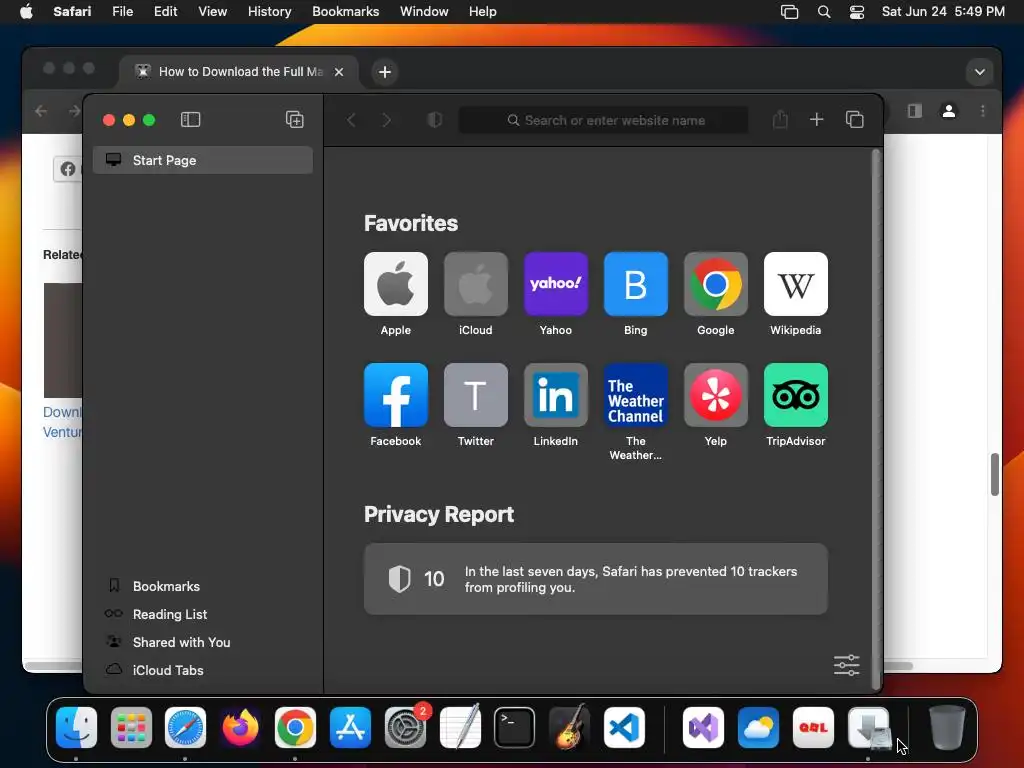Open iCloud Tabs in the sidebar
Screen dimensions: 1024x768
[168, 671]
